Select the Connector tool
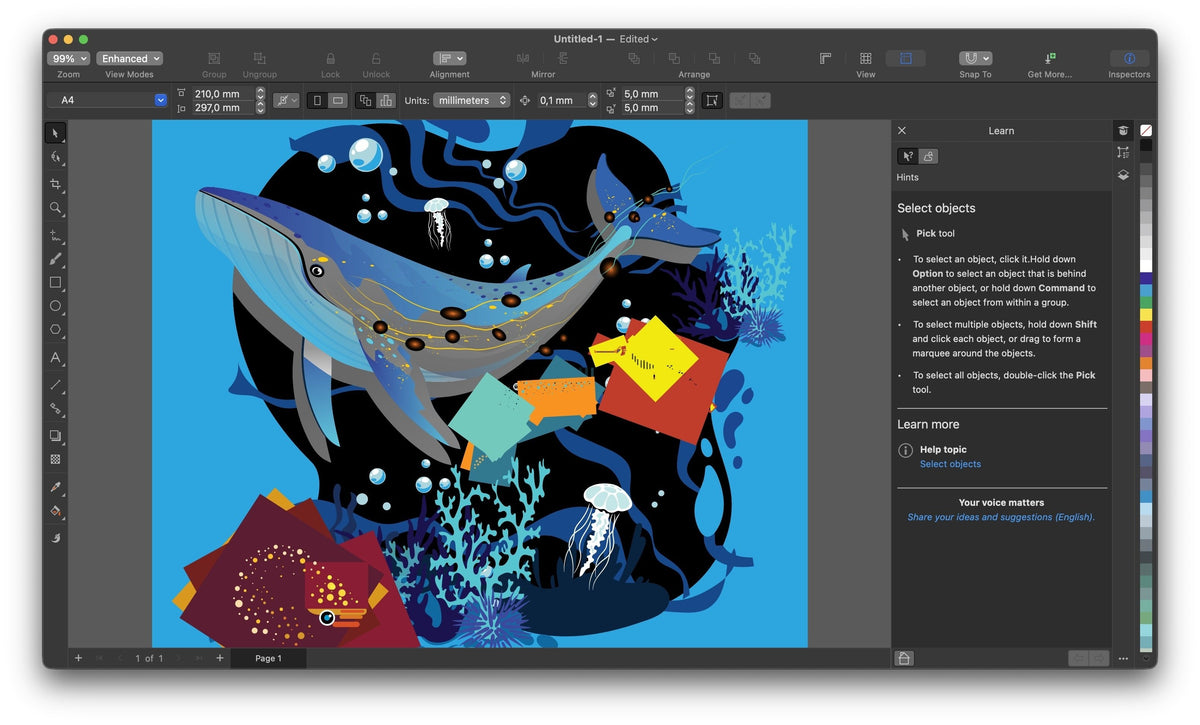Screen dimensions: 1200x725 (55, 408)
